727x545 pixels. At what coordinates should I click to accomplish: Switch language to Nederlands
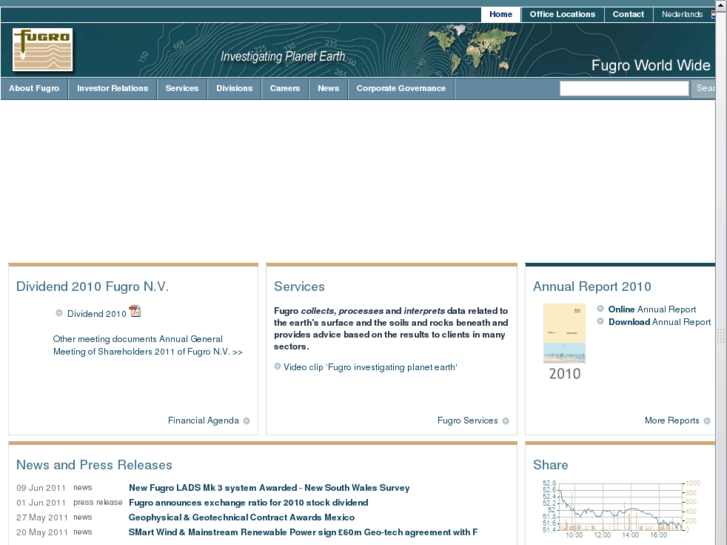click(682, 14)
